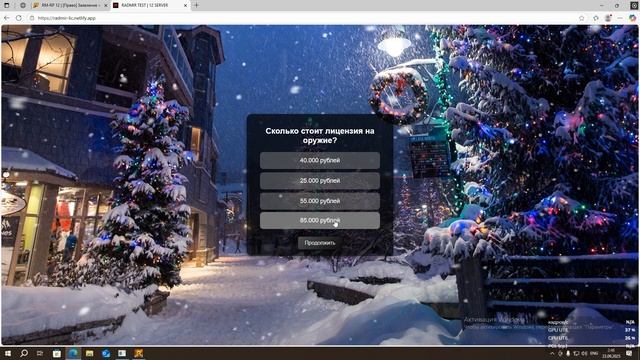
Task: Open Microsoft Store from the taskbar
Action: coord(57,353)
